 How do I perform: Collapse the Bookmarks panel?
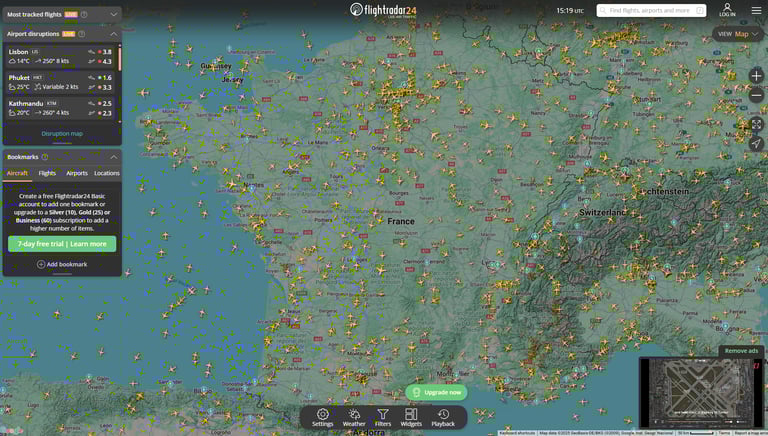pyautogui.click(x=114, y=157)
